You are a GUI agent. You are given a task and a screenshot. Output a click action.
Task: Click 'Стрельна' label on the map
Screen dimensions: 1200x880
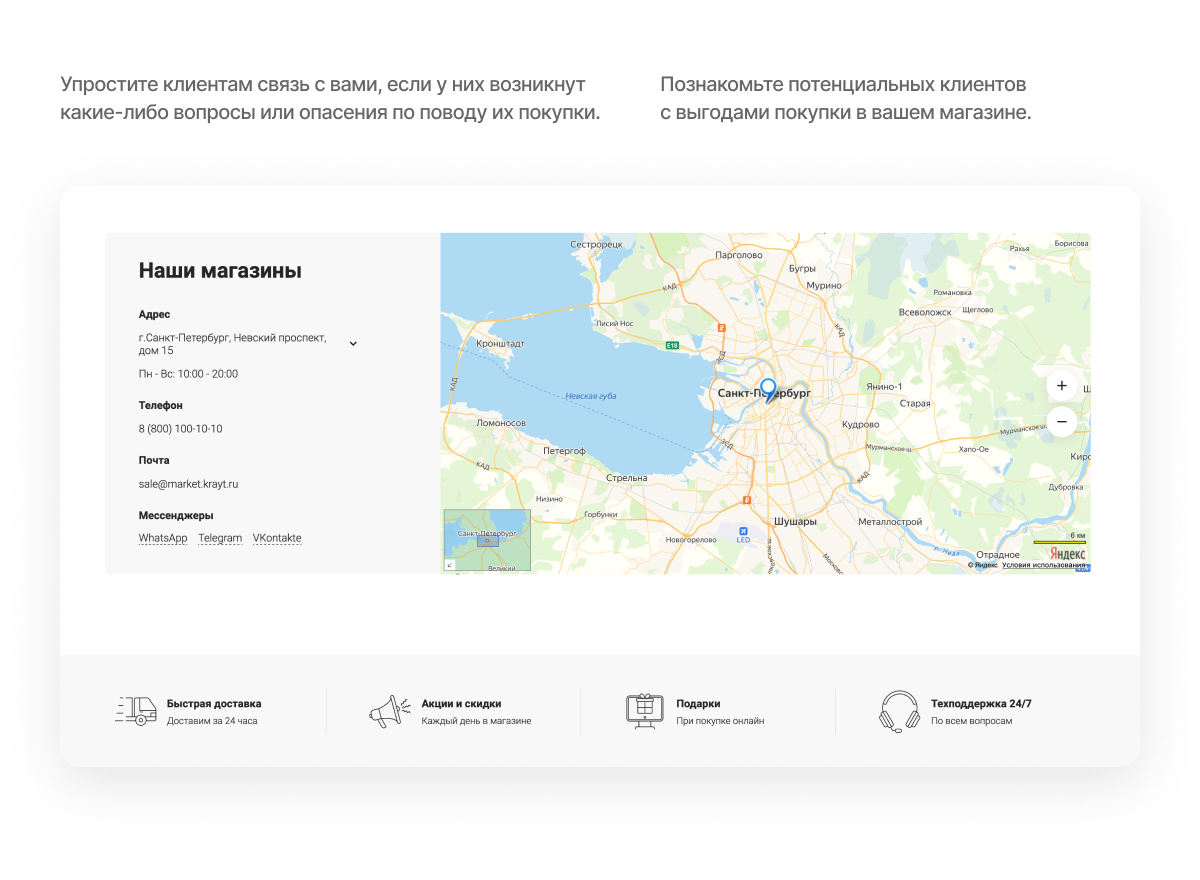[626, 478]
